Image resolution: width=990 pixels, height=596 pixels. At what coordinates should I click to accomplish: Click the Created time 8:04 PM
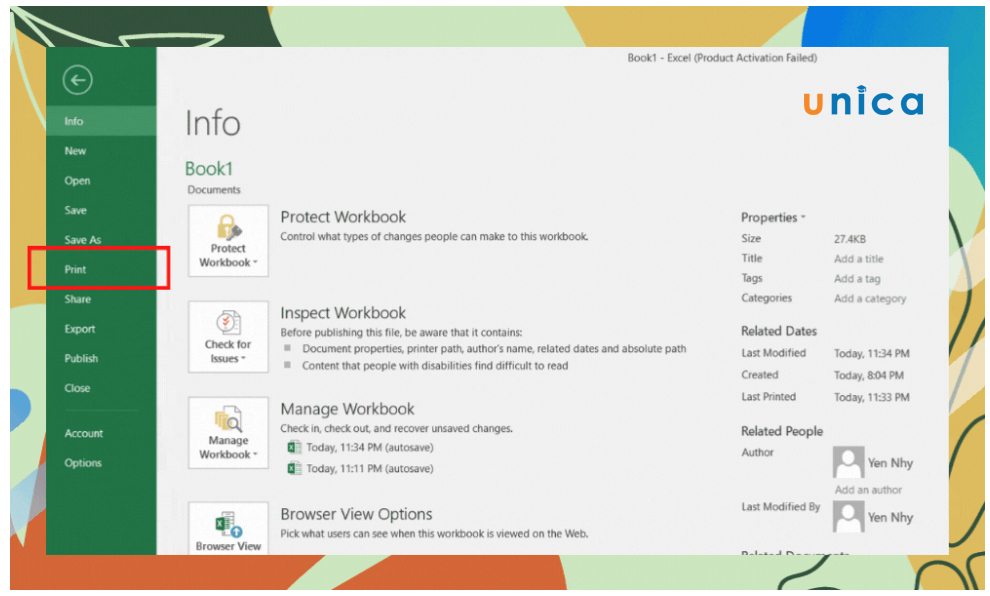click(x=869, y=376)
